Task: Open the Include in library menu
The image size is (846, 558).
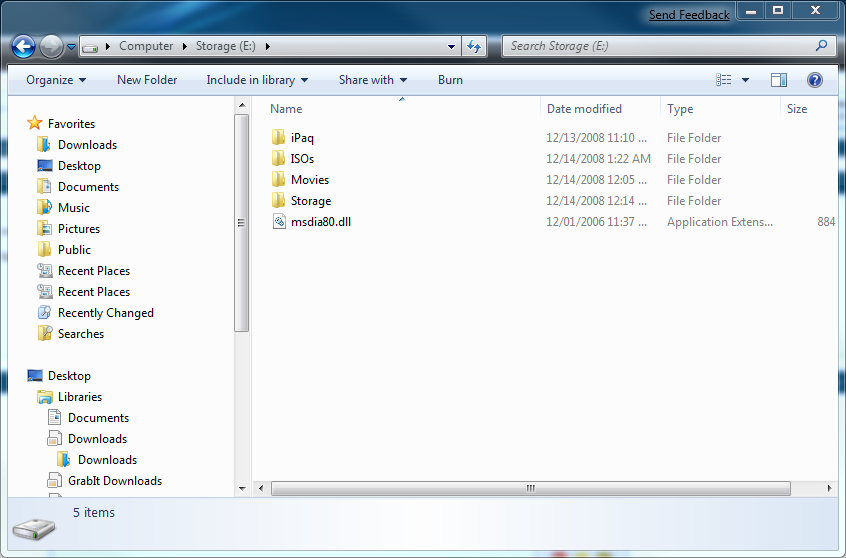Action: click(257, 80)
